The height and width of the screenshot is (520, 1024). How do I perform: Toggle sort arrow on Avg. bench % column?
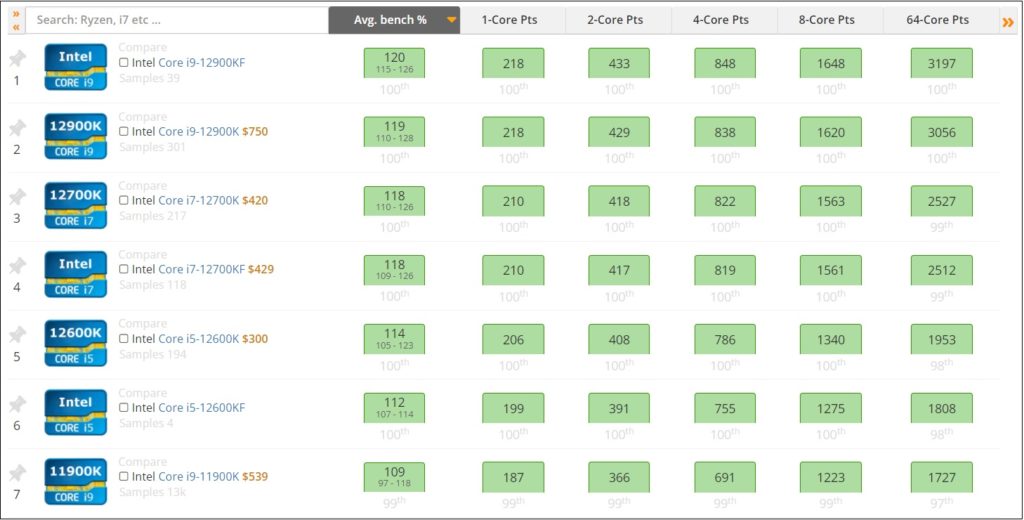pyautogui.click(x=451, y=20)
